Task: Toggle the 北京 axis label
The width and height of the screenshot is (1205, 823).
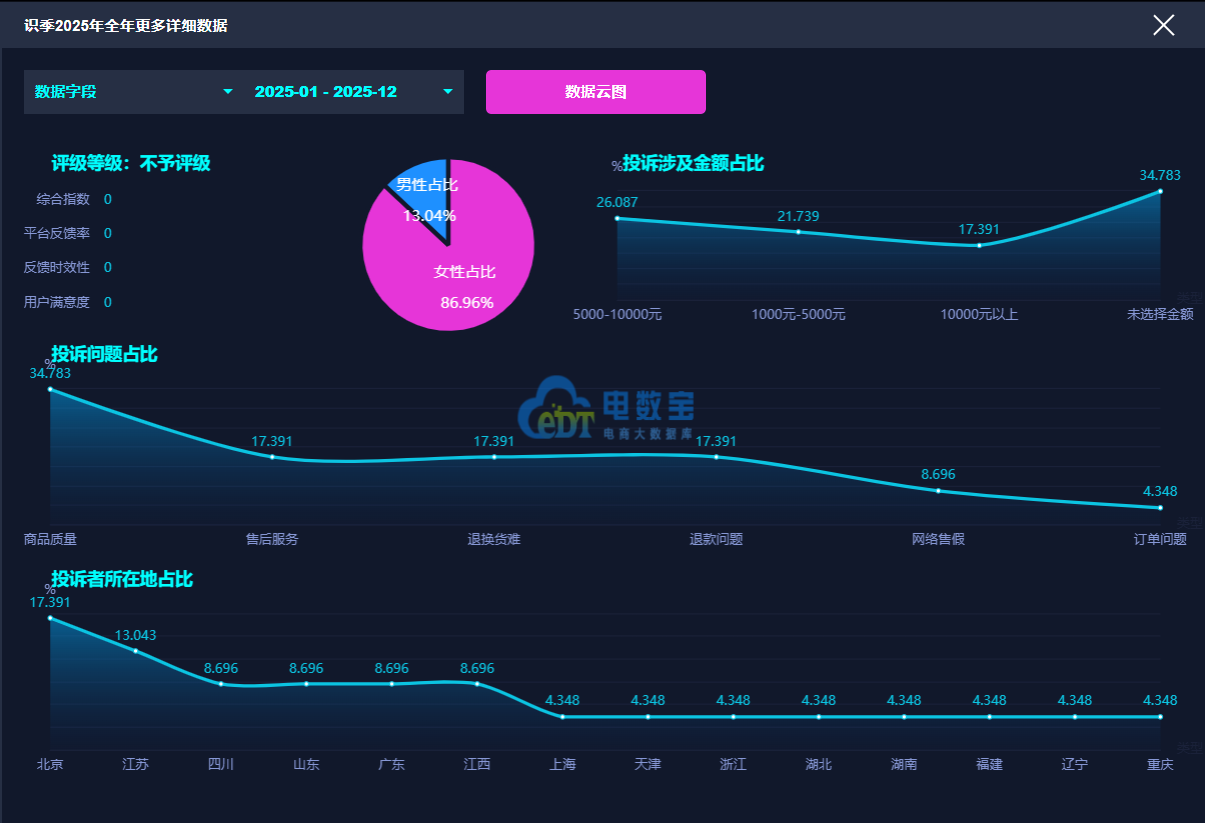Action: point(49,764)
